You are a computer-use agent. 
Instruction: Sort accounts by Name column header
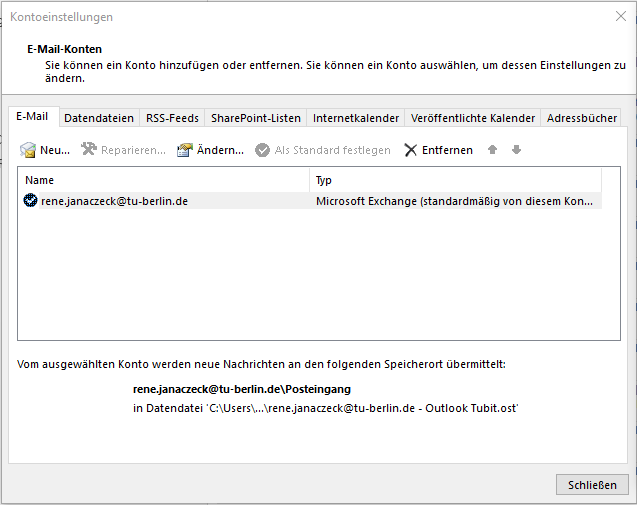[x=164, y=180]
